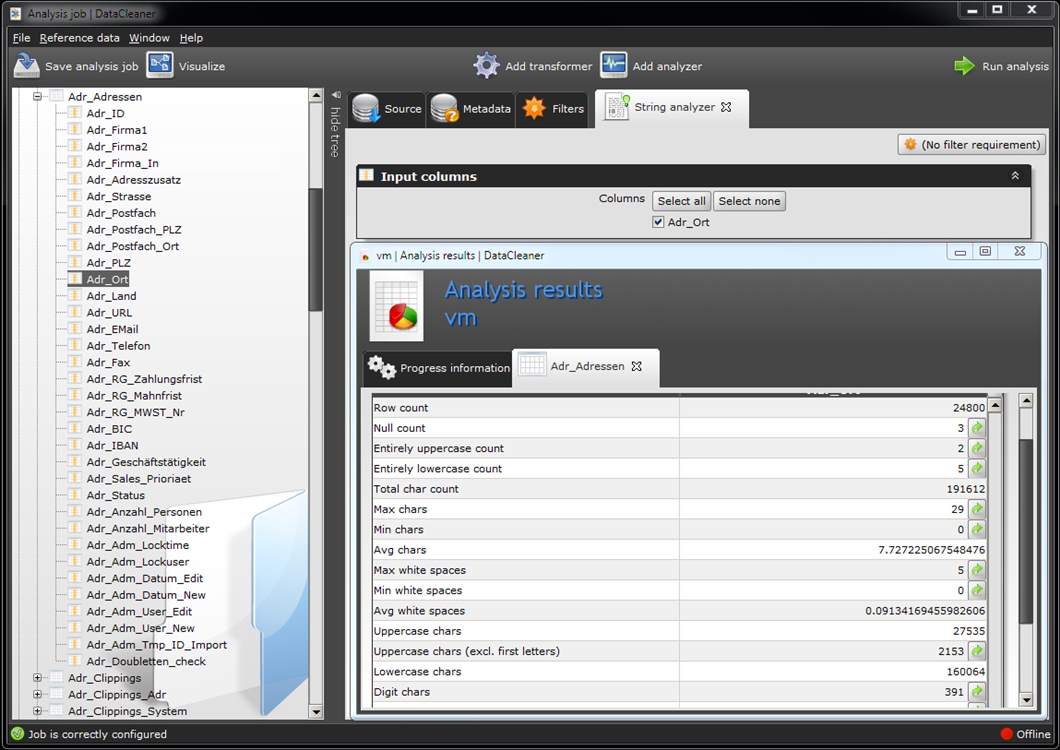Image resolution: width=1060 pixels, height=750 pixels.
Task: Click scroll down arrow in schema tree
Action: pyautogui.click(x=316, y=711)
